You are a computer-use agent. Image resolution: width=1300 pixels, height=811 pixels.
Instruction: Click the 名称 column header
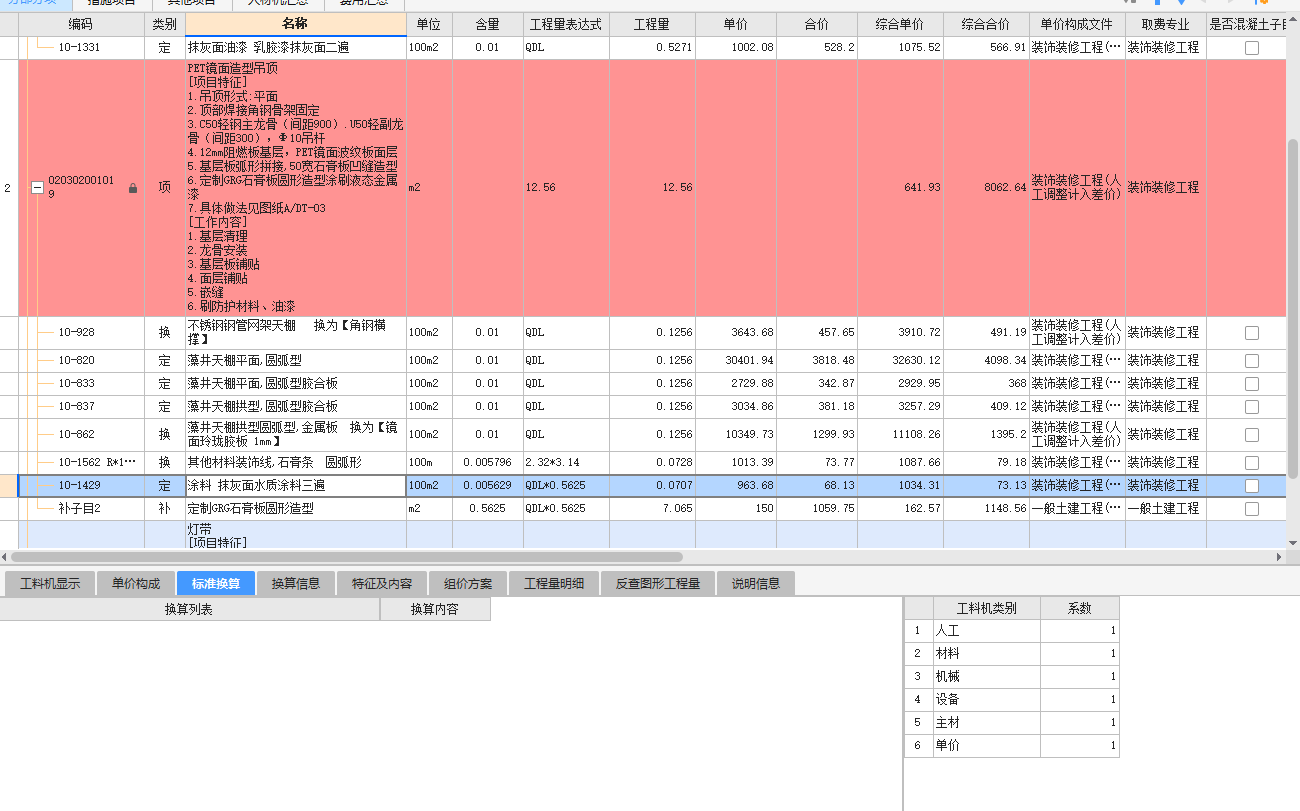(296, 24)
